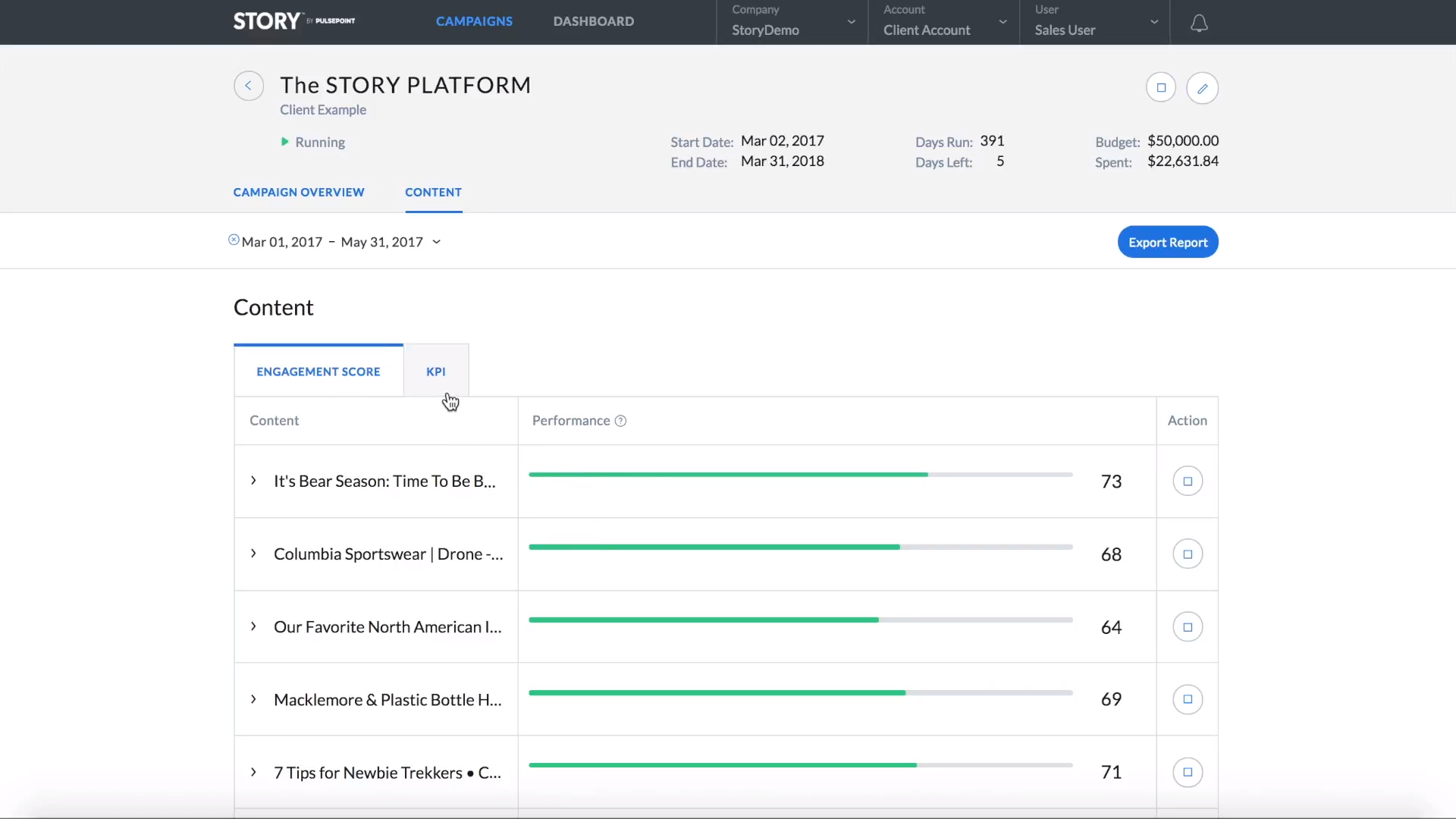Image resolution: width=1456 pixels, height=819 pixels.
Task: Stop the campaign with the header square icon
Action: (x=1161, y=88)
